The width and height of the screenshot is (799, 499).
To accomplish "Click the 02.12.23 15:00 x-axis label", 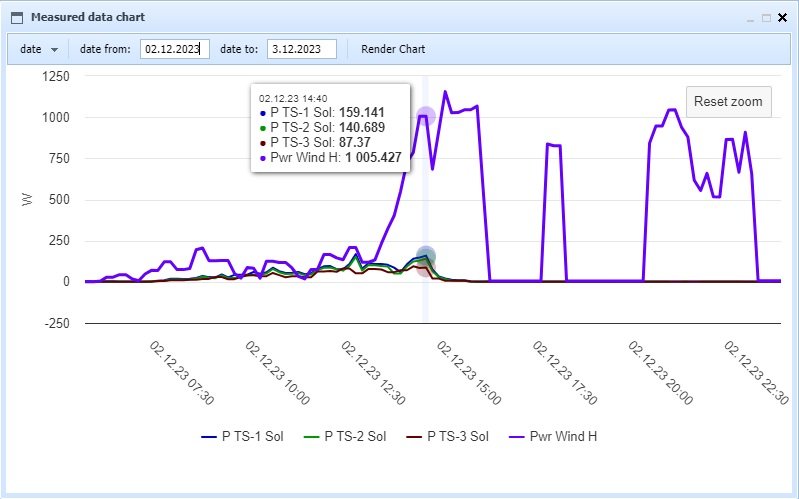I will (469, 370).
